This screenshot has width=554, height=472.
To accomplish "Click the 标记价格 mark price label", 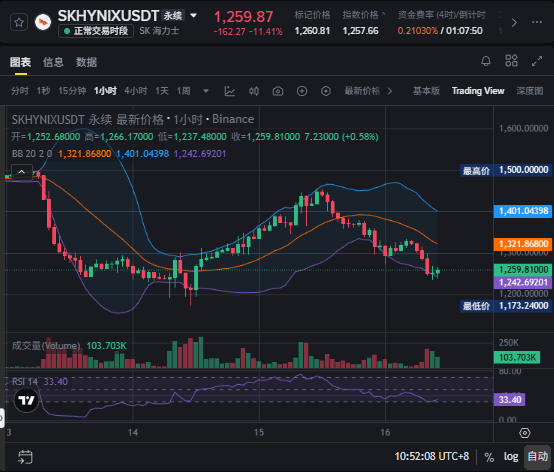I will click(x=312, y=15).
